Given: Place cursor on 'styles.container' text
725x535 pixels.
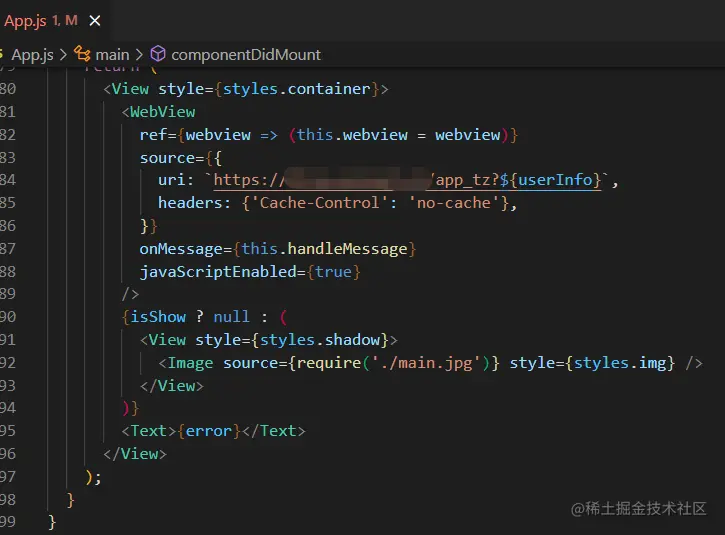Looking at the screenshot, I should (296, 89).
